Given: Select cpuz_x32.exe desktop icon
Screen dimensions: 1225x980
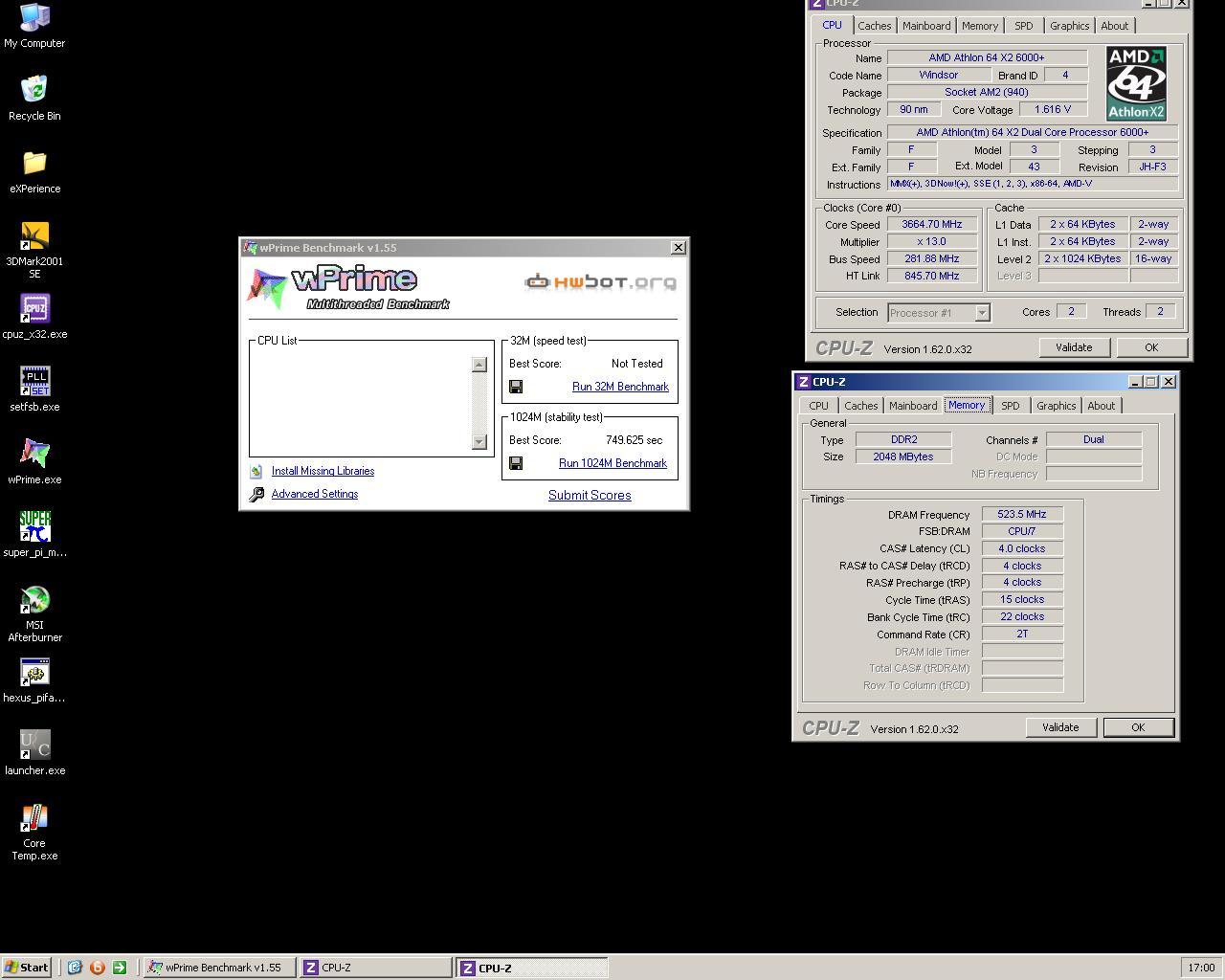Looking at the screenshot, I should (x=34, y=317).
